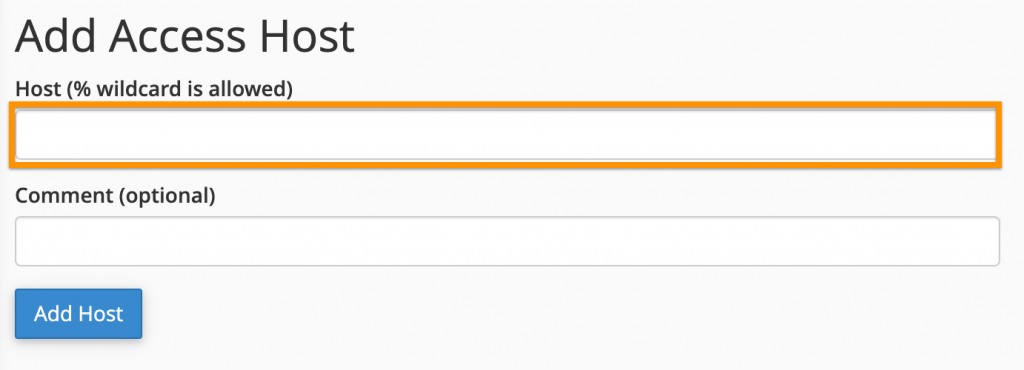1024x370 pixels.
Task: Submit the form with the blue Add Host button
Action: click(x=78, y=314)
